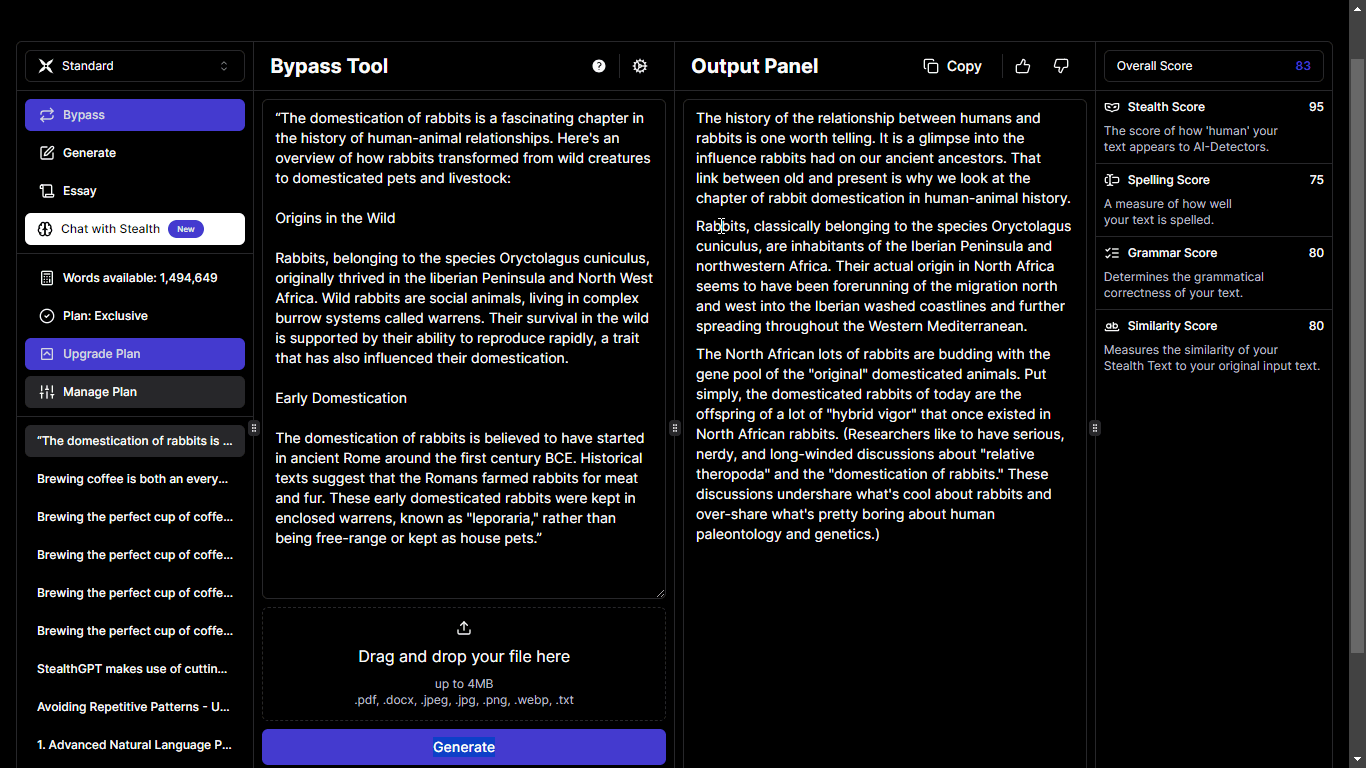Click the upload file icon
This screenshot has width=1366, height=768.
tap(464, 628)
